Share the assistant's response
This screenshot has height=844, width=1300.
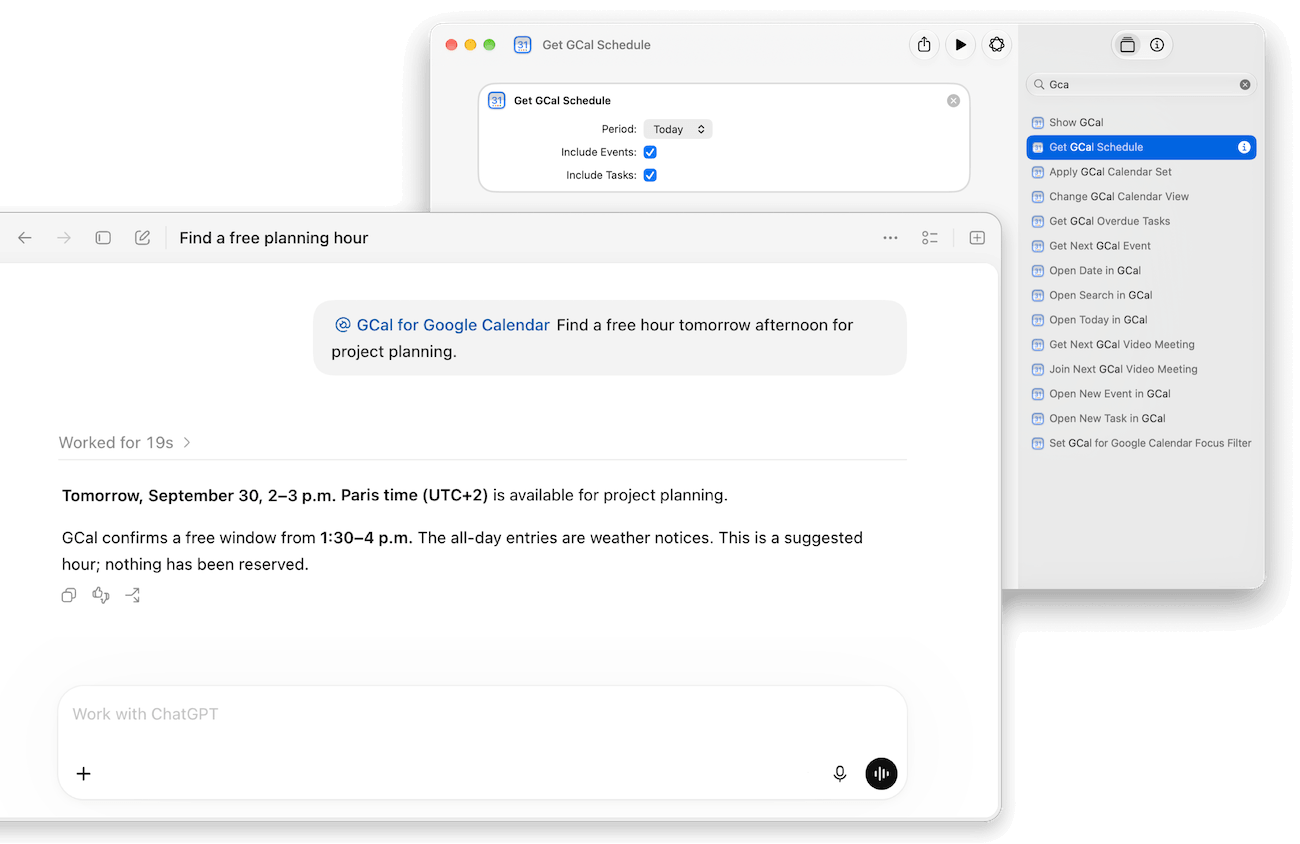[133, 595]
